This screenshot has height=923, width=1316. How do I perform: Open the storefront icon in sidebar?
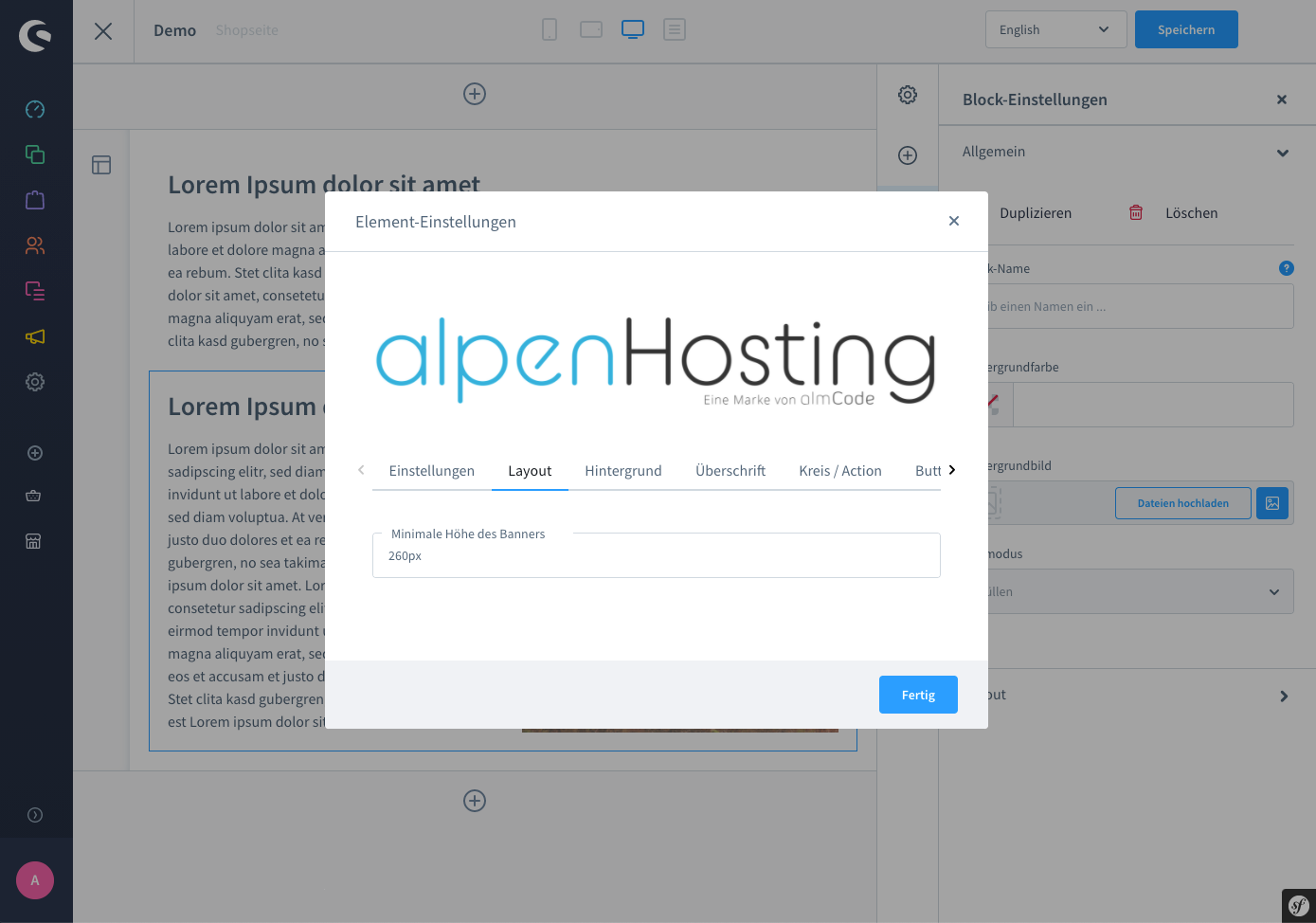pyautogui.click(x=33, y=541)
